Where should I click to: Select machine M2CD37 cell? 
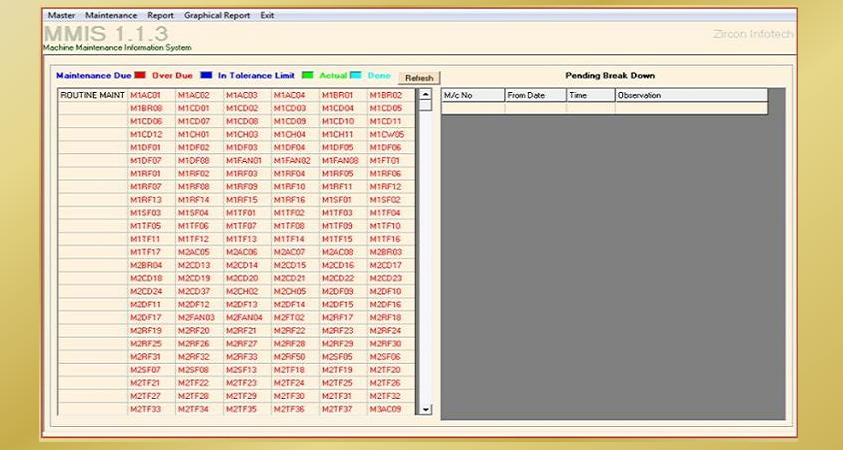pos(199,291)
